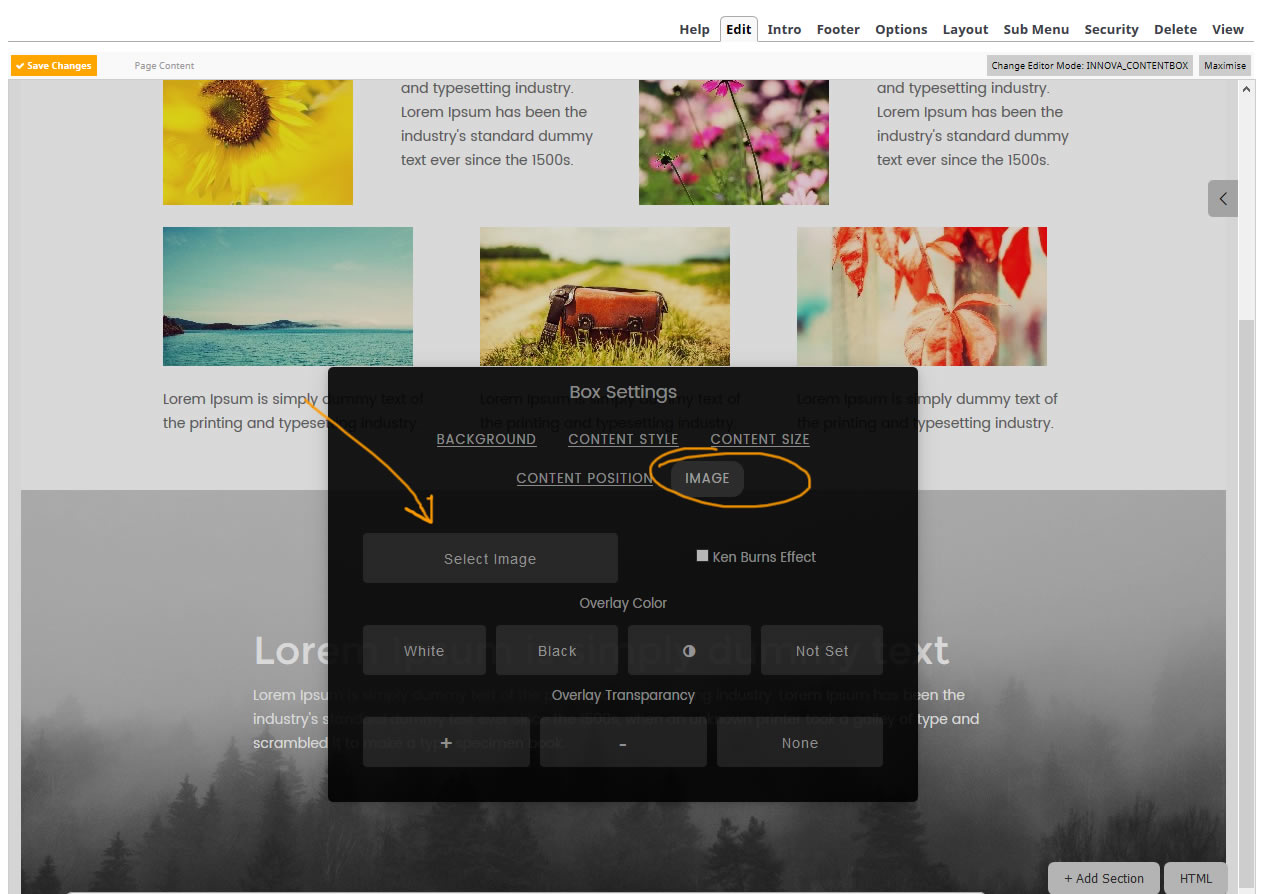Set overlay transparency to None
The width and height of the screenshot is (1262, 894).
pos(800,742)
